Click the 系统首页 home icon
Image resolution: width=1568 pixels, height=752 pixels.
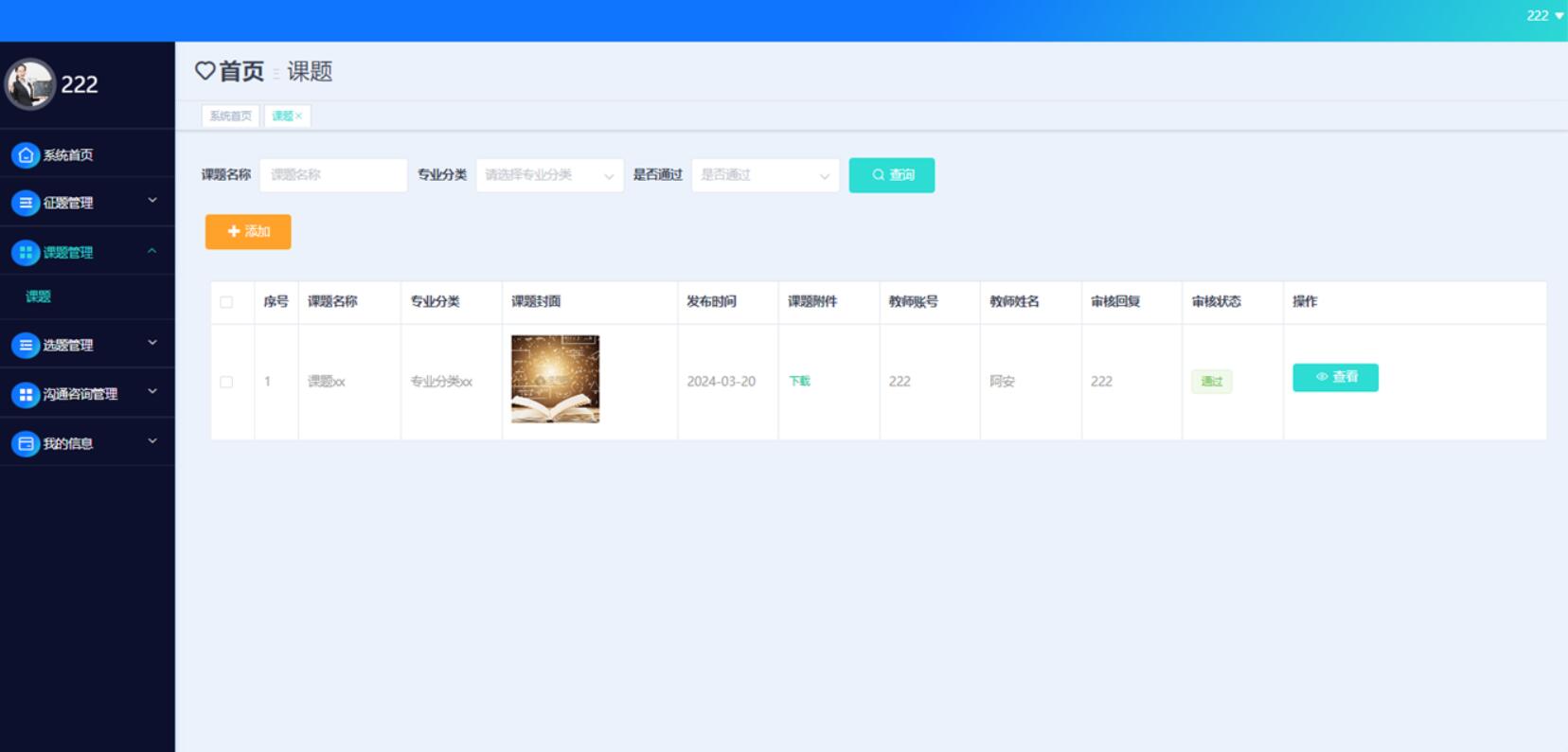[26, 154]
